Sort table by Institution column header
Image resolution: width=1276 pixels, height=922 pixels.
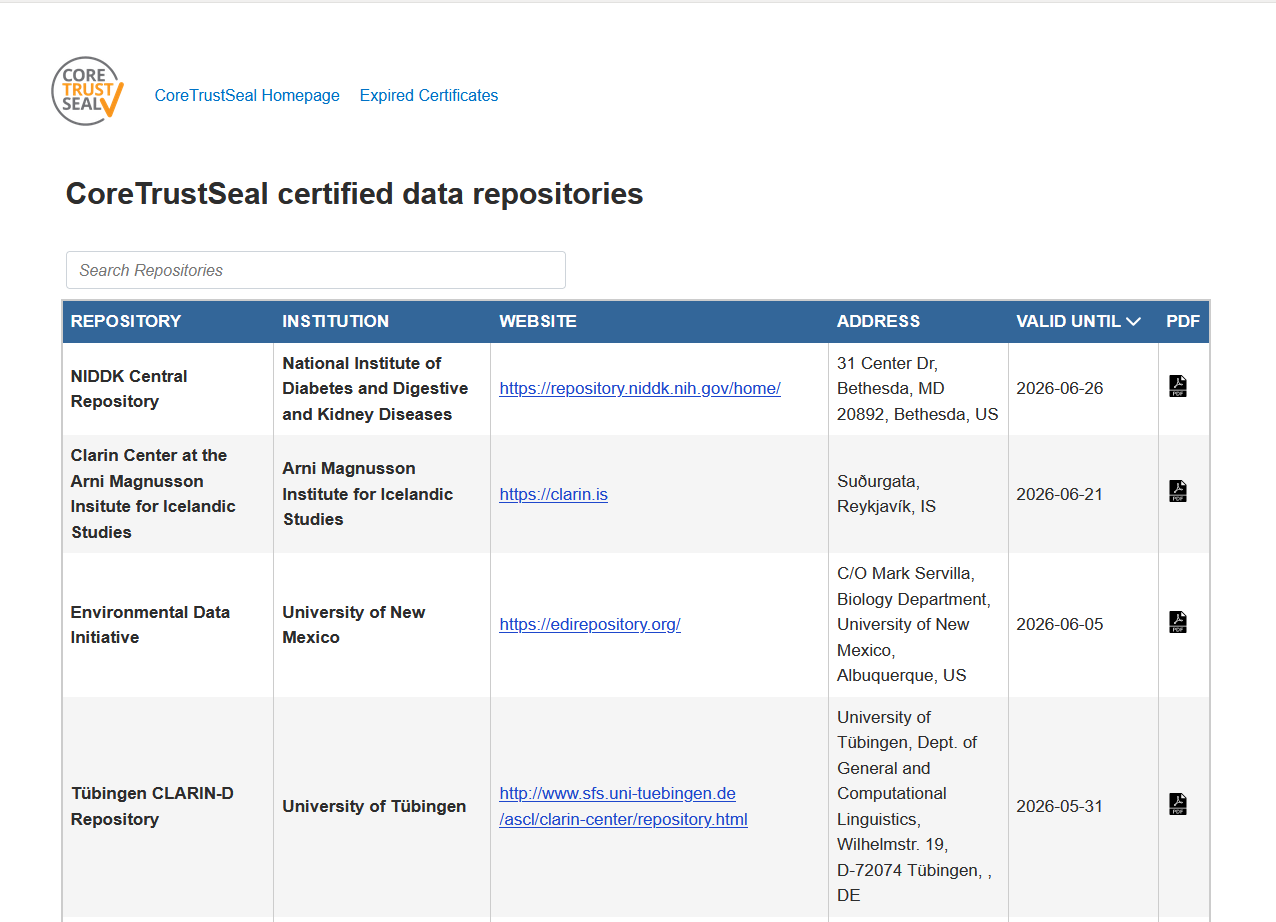[335, 322]
